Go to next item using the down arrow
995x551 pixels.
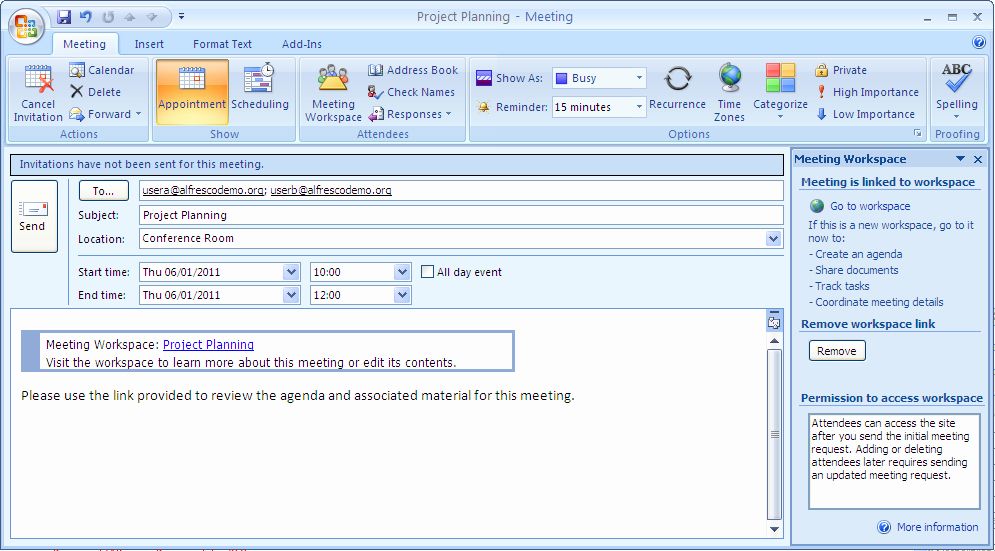click(152, 17)
